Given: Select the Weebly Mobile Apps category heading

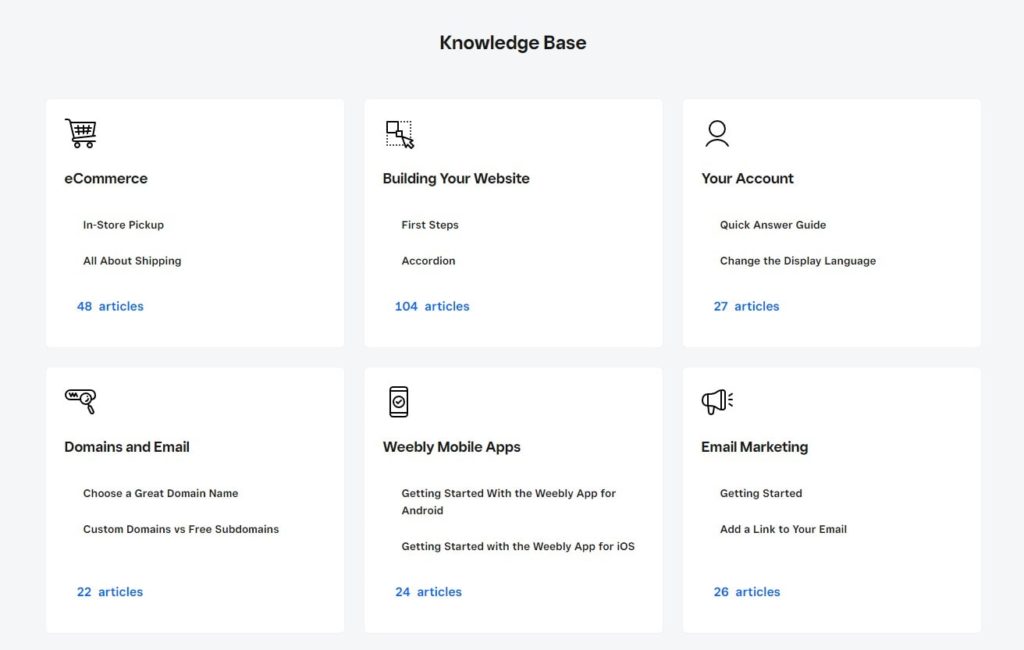Looking at the screenshot, I should (x=451, y=447).
